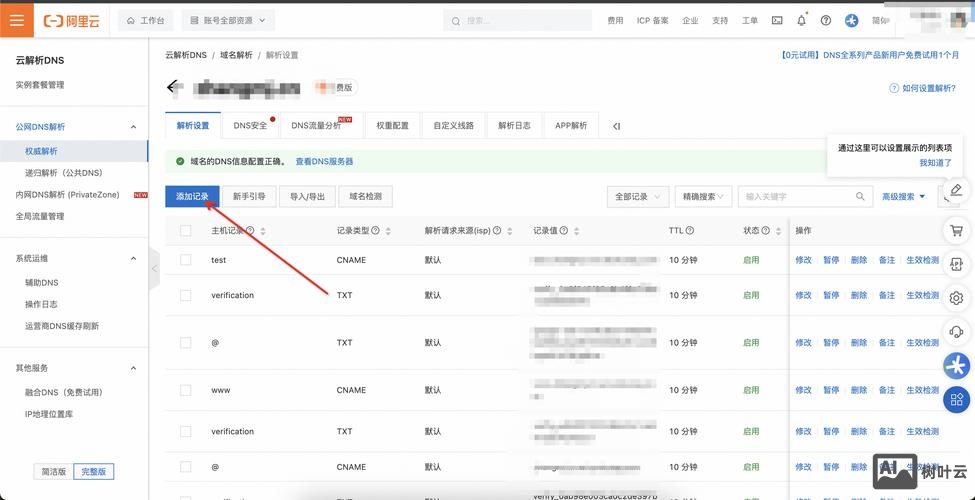Image resolution: width=975 pixels, height=500 pixels.
Task: Expand 高级搜索 options
Action: coord(903,197)
